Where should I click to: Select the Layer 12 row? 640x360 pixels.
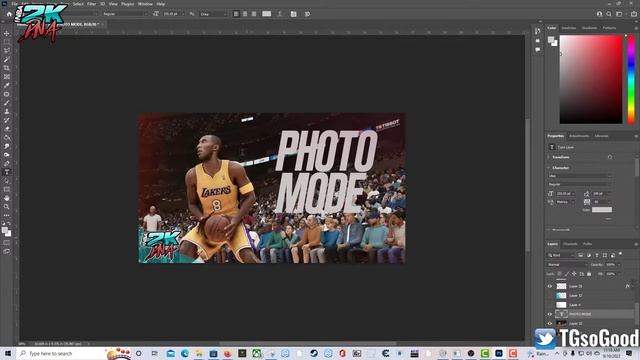(x=591, y=296)
